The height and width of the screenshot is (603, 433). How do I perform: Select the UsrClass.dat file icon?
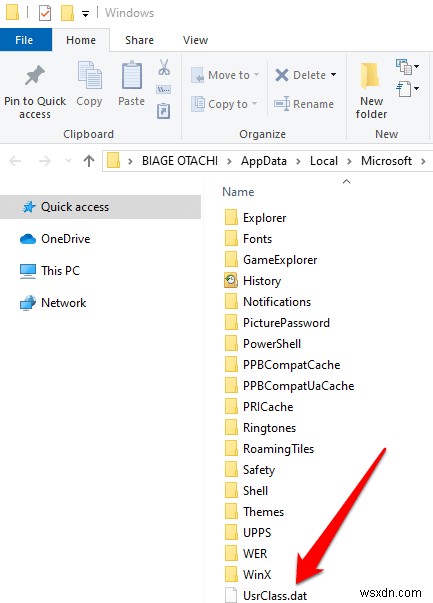point(231,595)
